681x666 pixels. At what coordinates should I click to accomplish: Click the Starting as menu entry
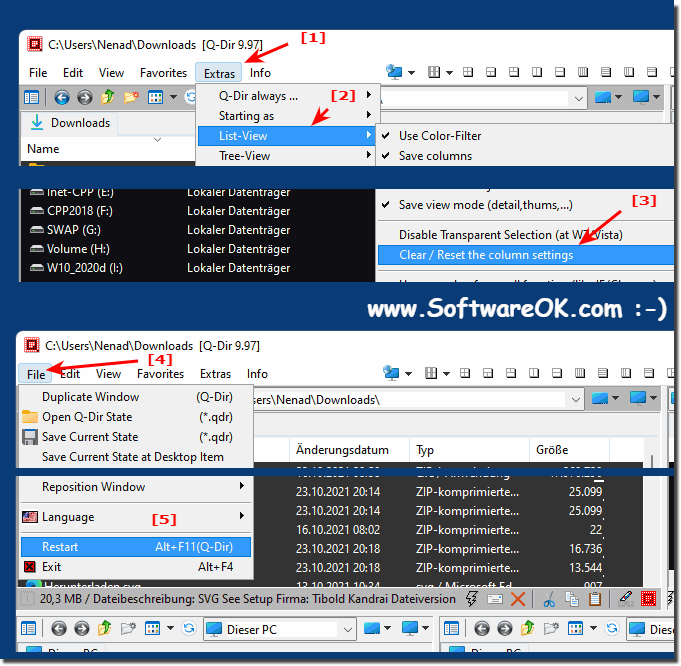point(286,116)
